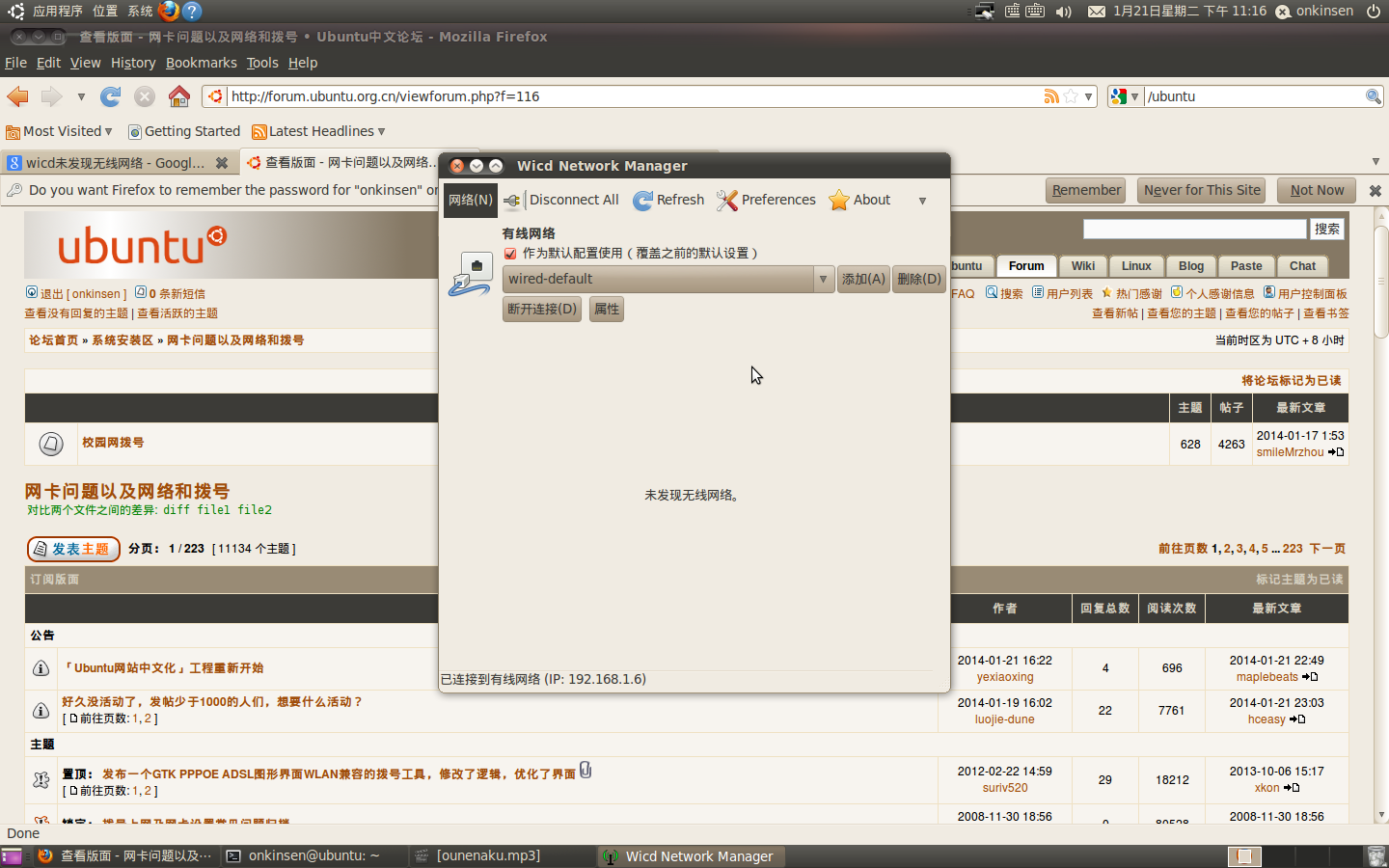This screenshot has width=1389, height=868.
Task: Click the Firefox Forward arrow button
Action: 51,96
